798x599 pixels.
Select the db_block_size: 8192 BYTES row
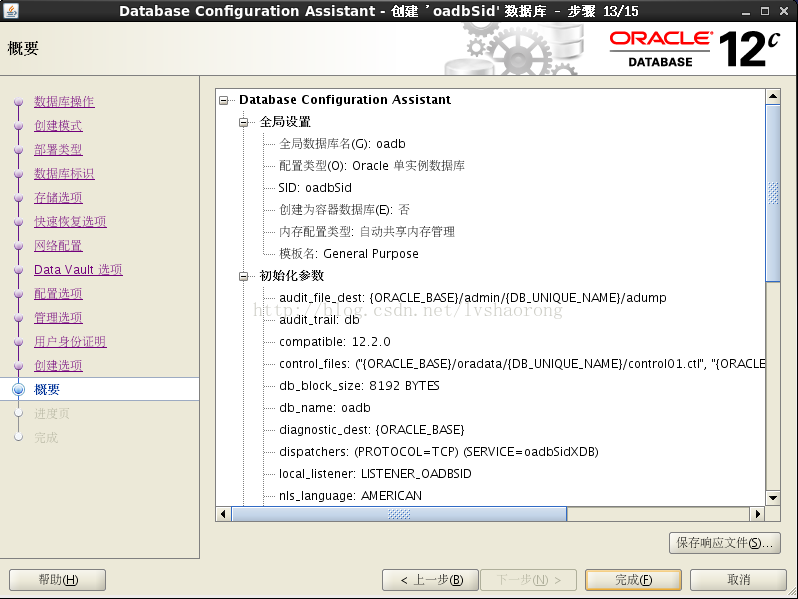[x=359, y=386]
